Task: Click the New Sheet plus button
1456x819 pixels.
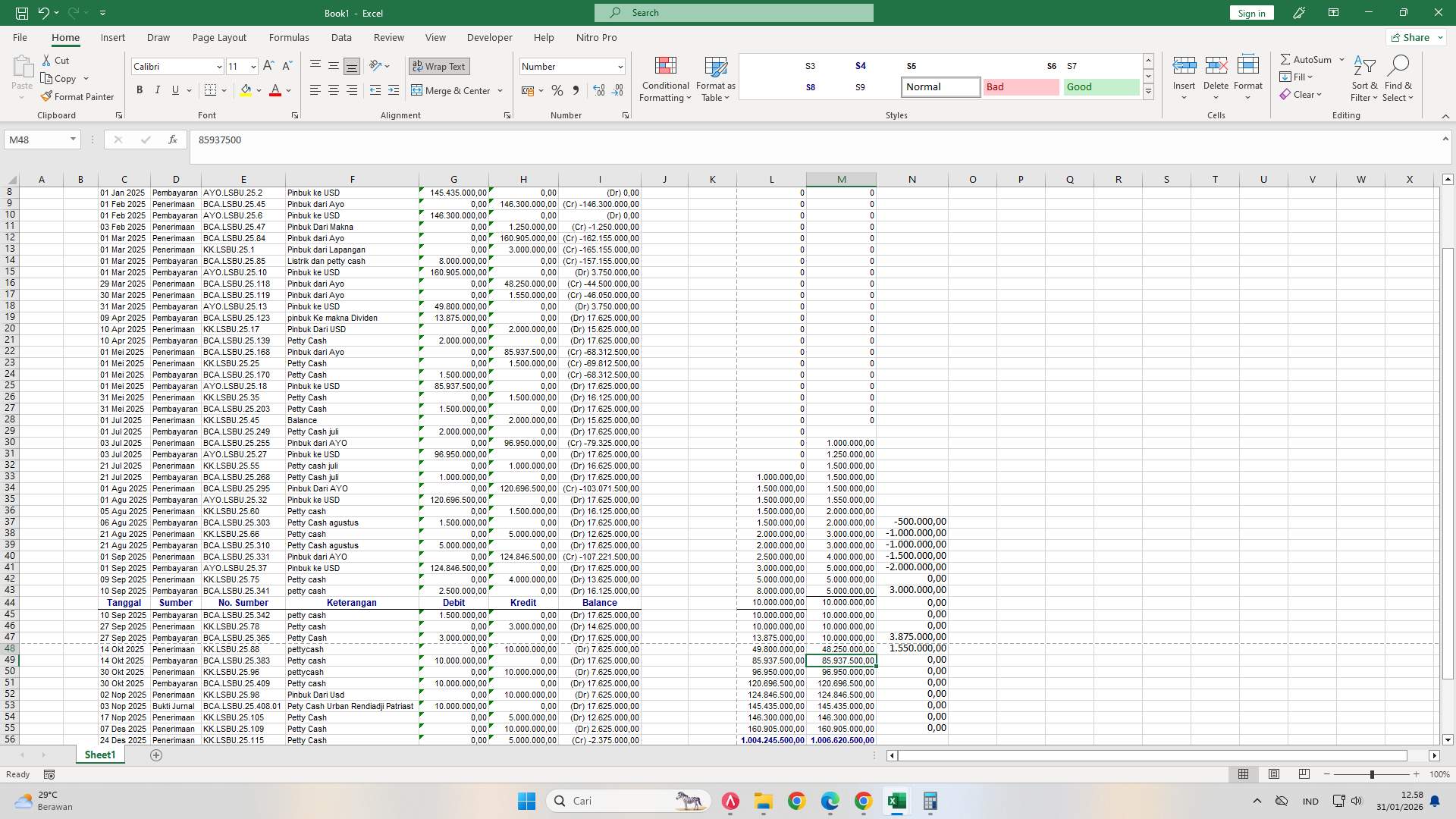Action: point(156,755)
